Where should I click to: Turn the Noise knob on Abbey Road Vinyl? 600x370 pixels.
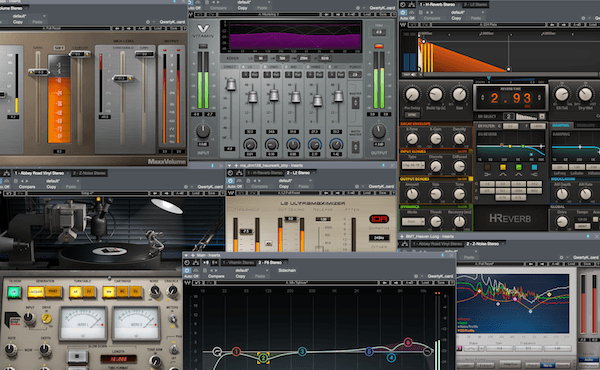coord(155,292)
